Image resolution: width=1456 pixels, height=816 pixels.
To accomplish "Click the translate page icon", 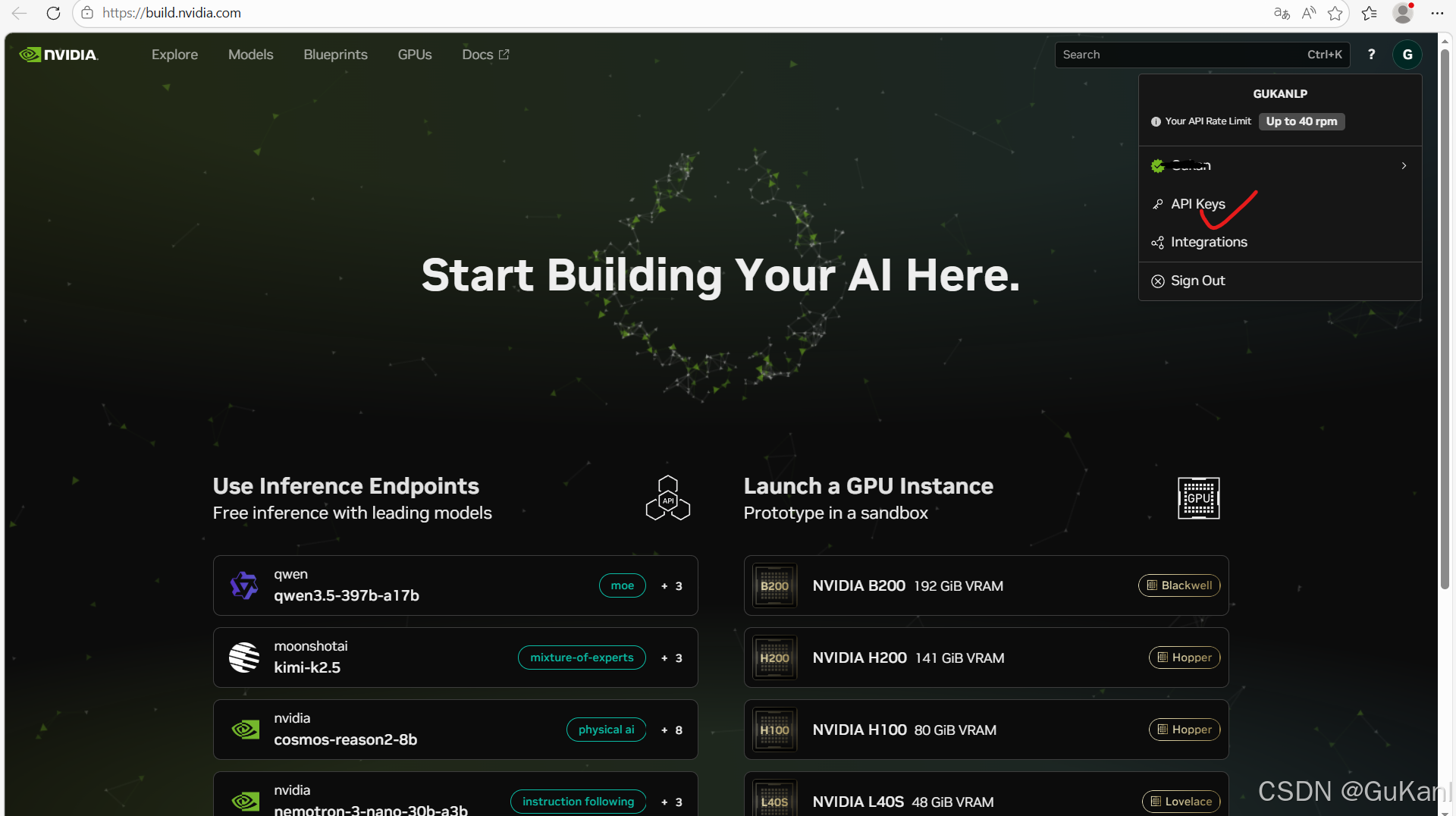I will (1282, 13).
